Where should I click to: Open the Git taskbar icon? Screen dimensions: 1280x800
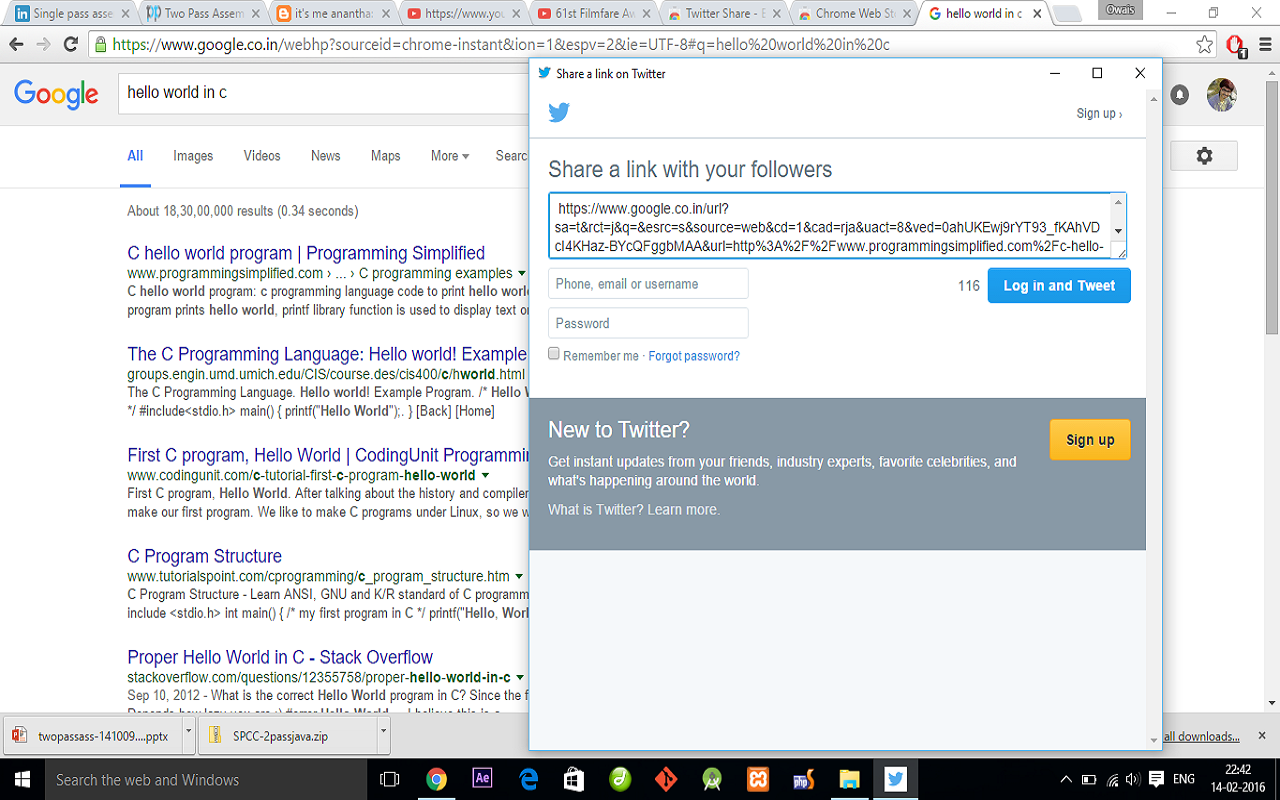pos(666,779)
